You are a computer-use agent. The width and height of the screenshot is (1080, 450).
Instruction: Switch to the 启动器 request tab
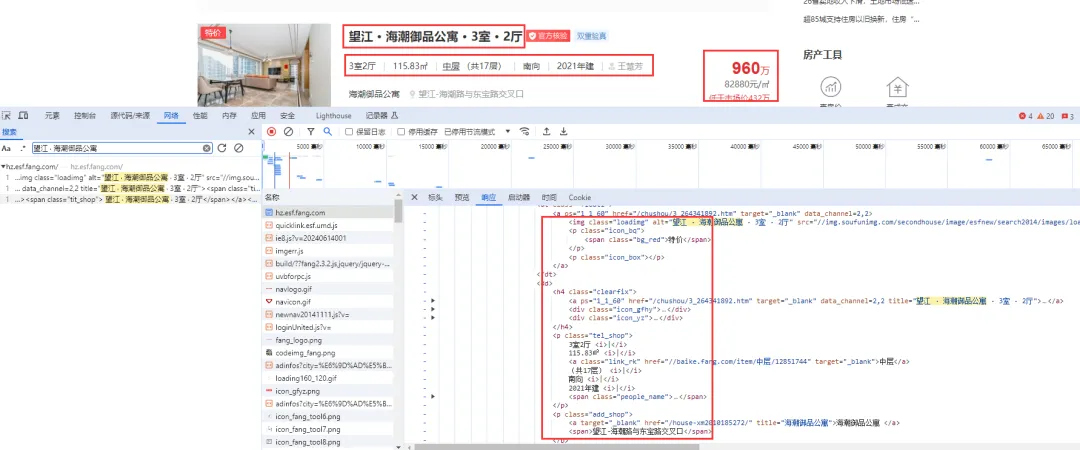tap(518, 198)
